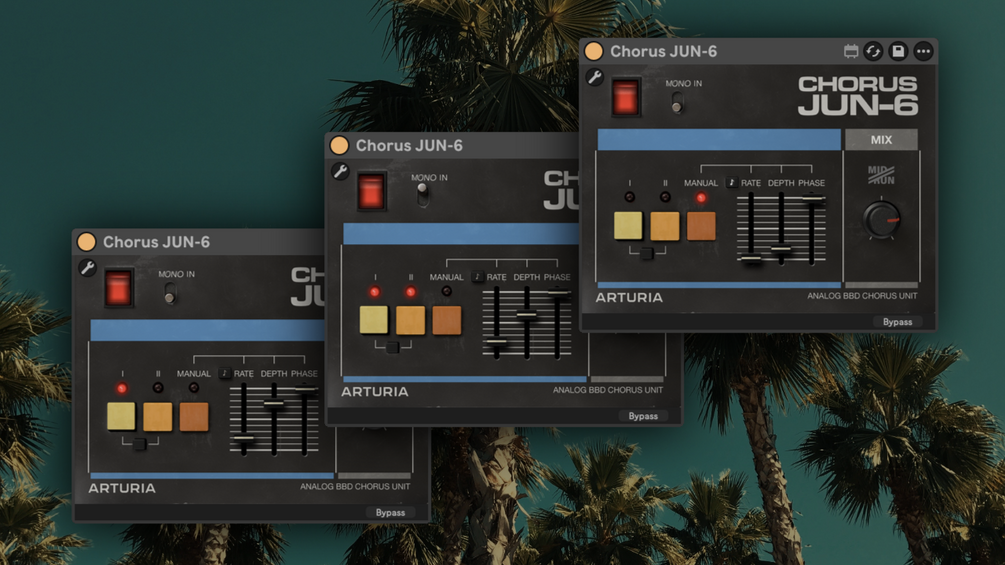
Task: Click the Bypass button in middle window
Action: click(643, 416)
